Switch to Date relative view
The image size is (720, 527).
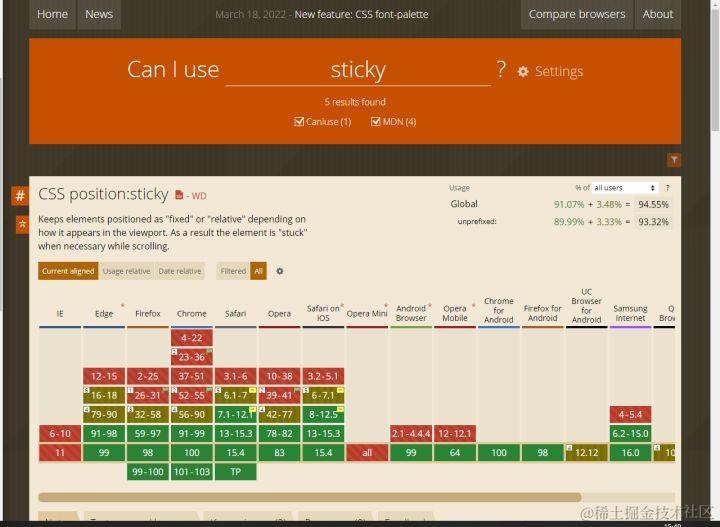180,271
